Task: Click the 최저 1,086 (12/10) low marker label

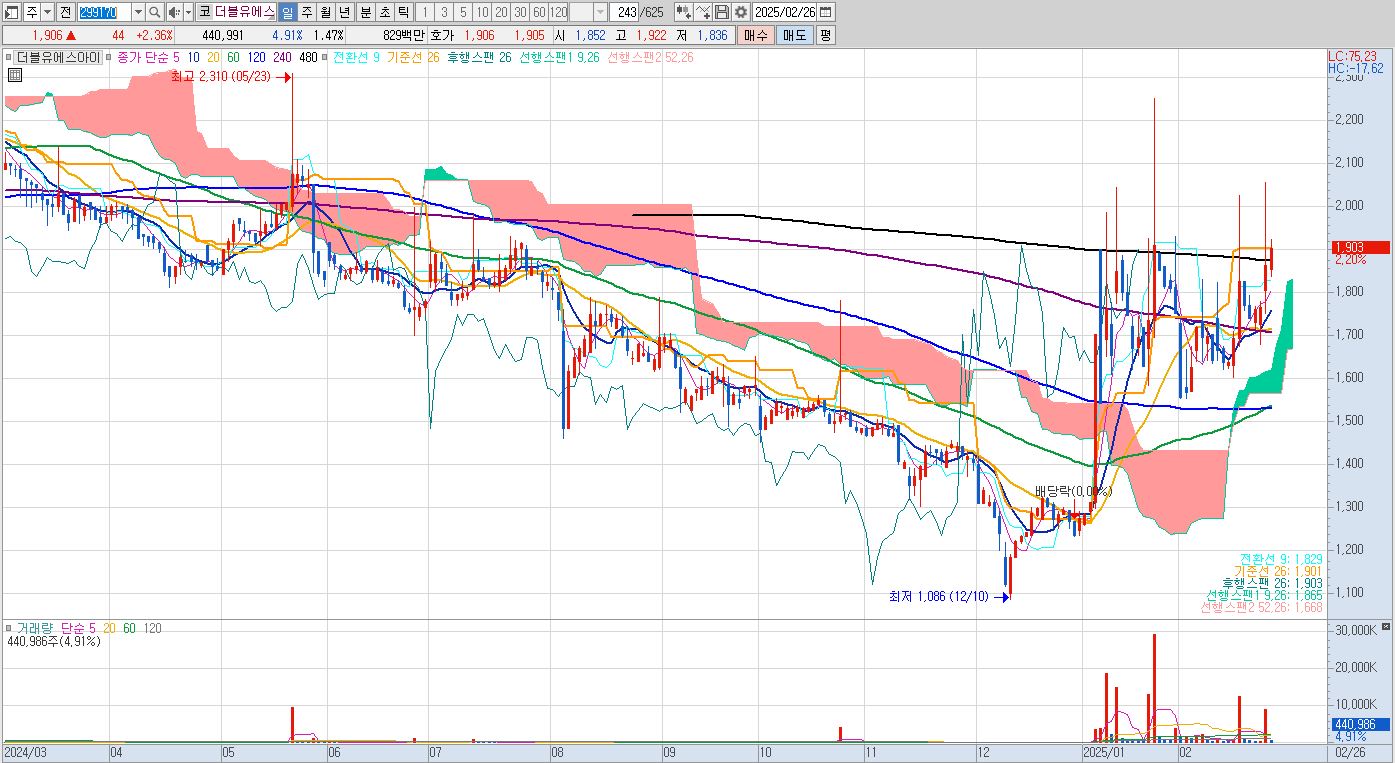Action: pyautogui.click(x=938, y=596)
